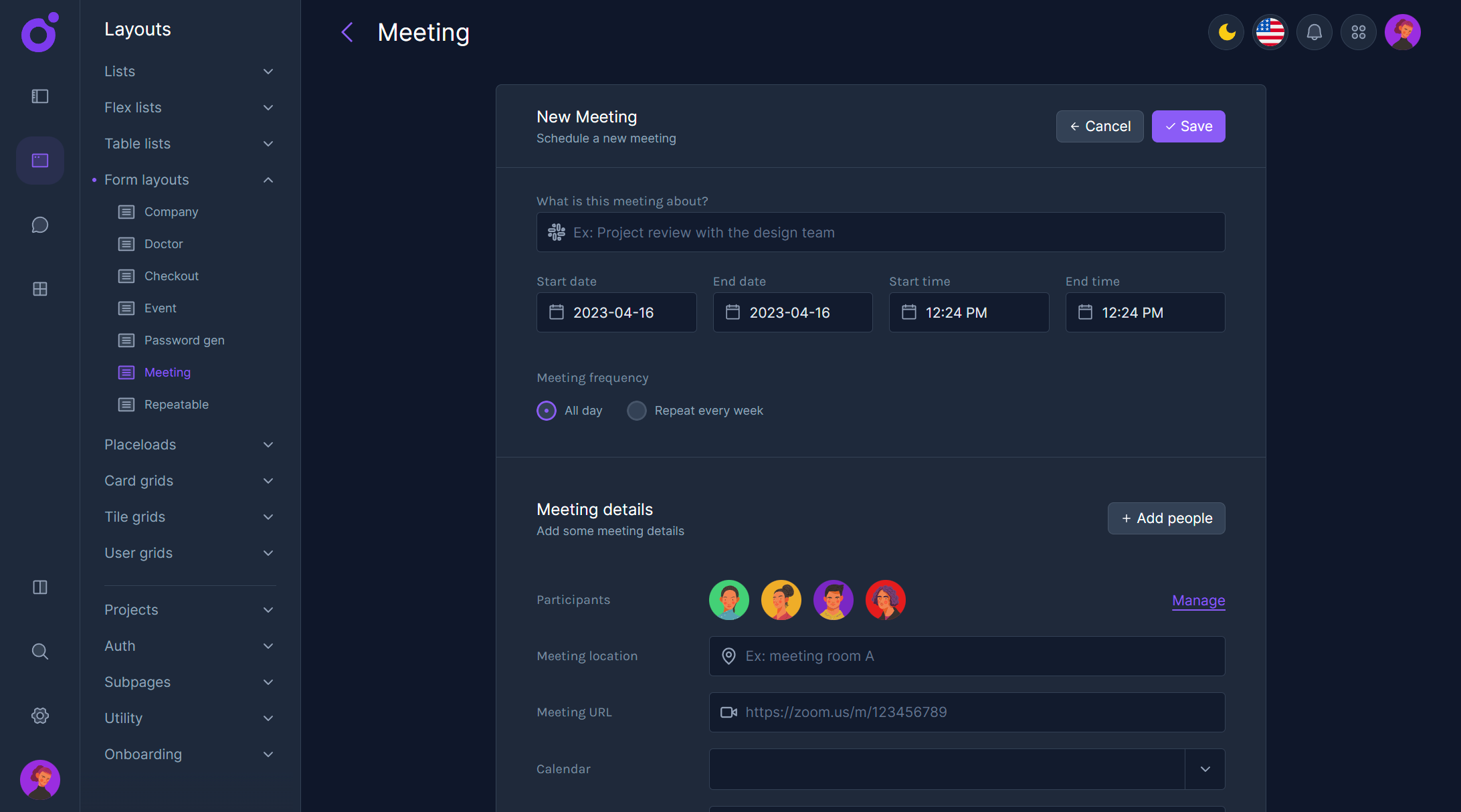Click the US flag language selector
Image resolution: width=1461 pixels, height=812 pixels.
[x=1270, y=32]
